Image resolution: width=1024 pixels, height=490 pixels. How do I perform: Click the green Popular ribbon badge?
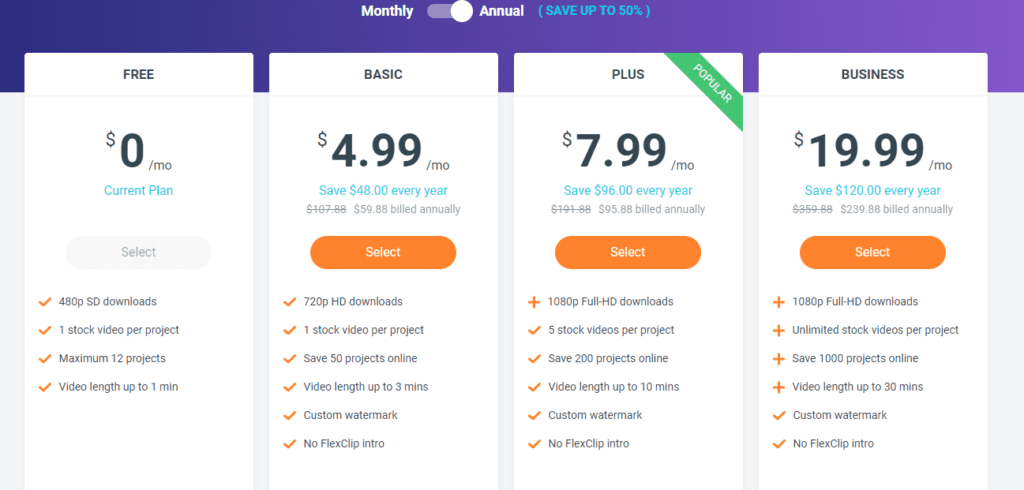coord(711,89)
